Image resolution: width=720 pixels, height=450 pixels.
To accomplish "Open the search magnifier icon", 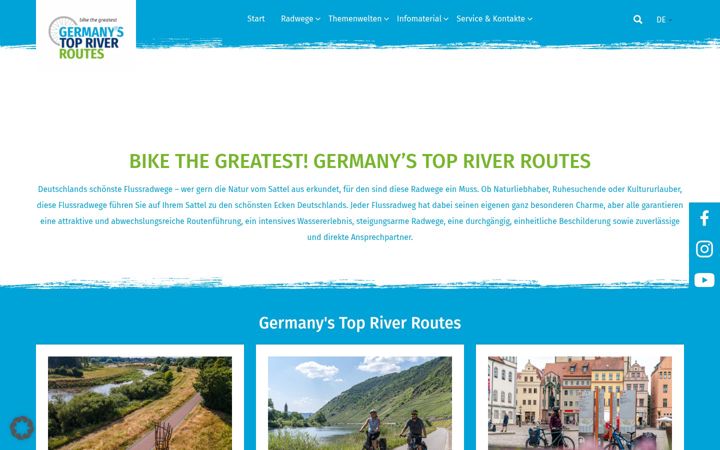I will (x=638, y=19).
